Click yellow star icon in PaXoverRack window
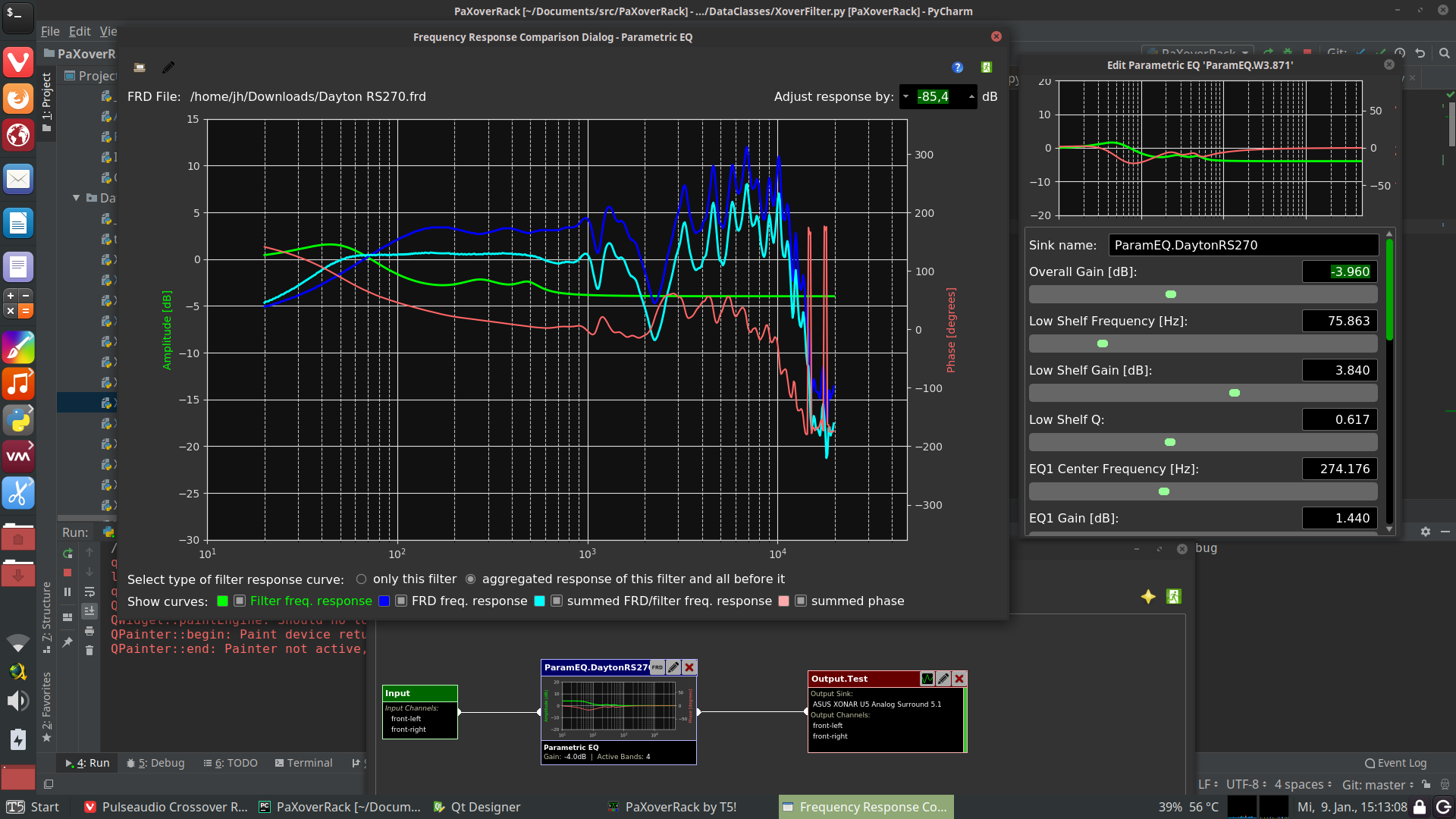The width and height of the screenshot is (1456, 819). click(1148, 597)
